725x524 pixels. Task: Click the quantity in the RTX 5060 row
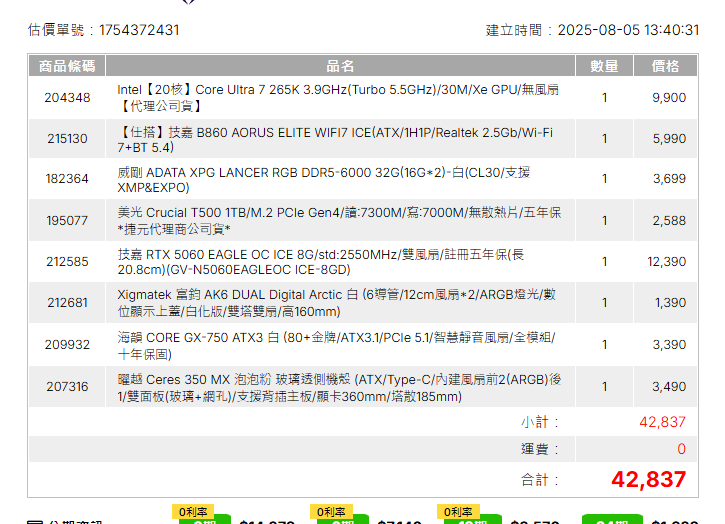coord(604,262)
